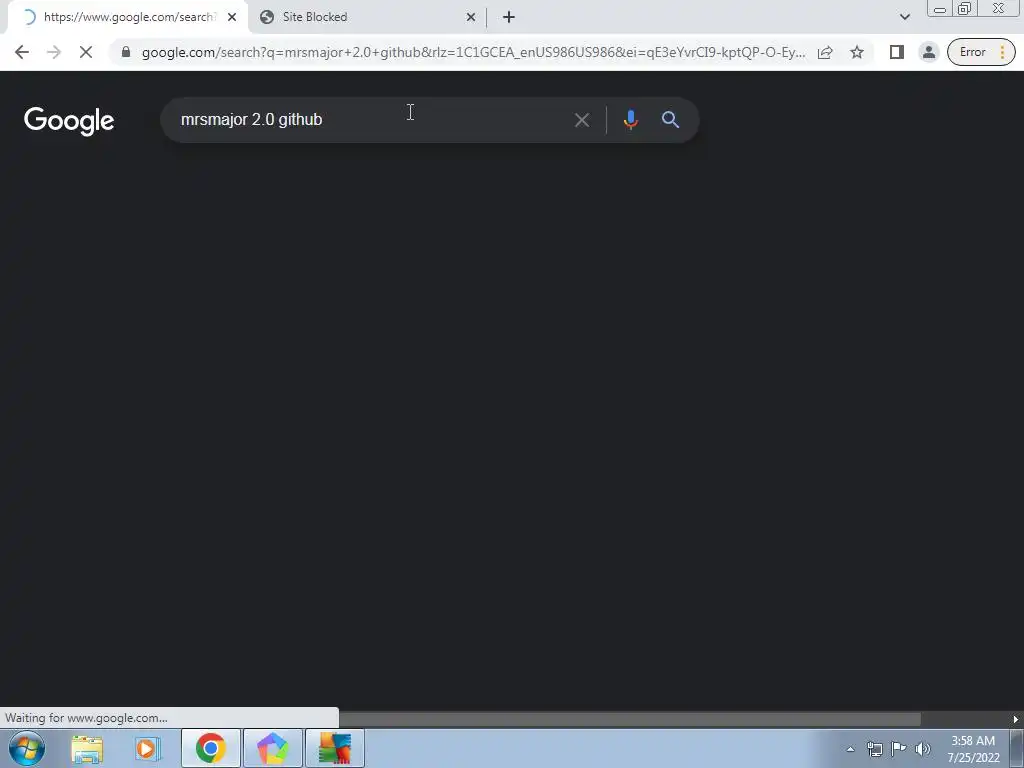1024x768 pixels.
Task: Share this page via the share icon
Action: click(x=825, y=52)
